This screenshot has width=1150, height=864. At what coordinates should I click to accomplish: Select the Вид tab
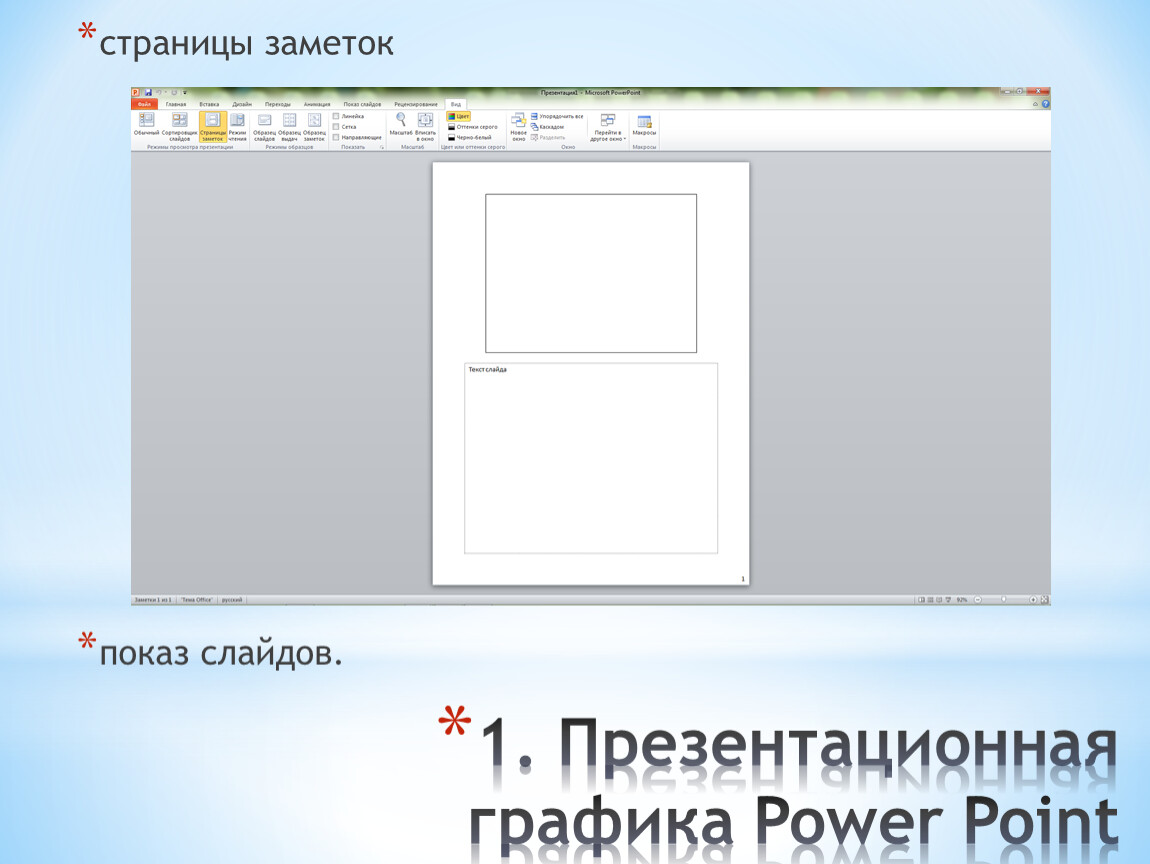click(x=456, y=104)
